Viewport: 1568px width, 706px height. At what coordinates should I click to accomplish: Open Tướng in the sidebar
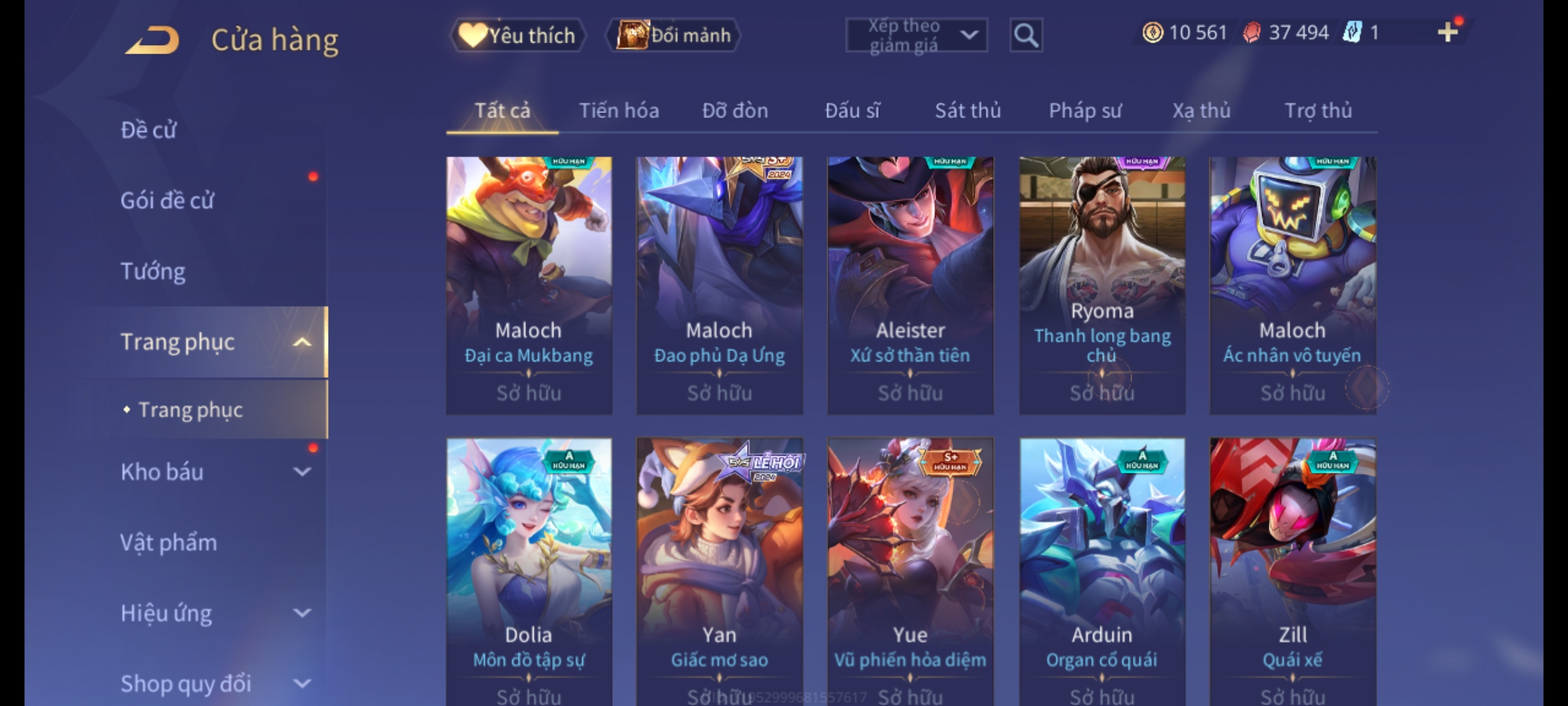pyautogui.click(x=153, y=271)
